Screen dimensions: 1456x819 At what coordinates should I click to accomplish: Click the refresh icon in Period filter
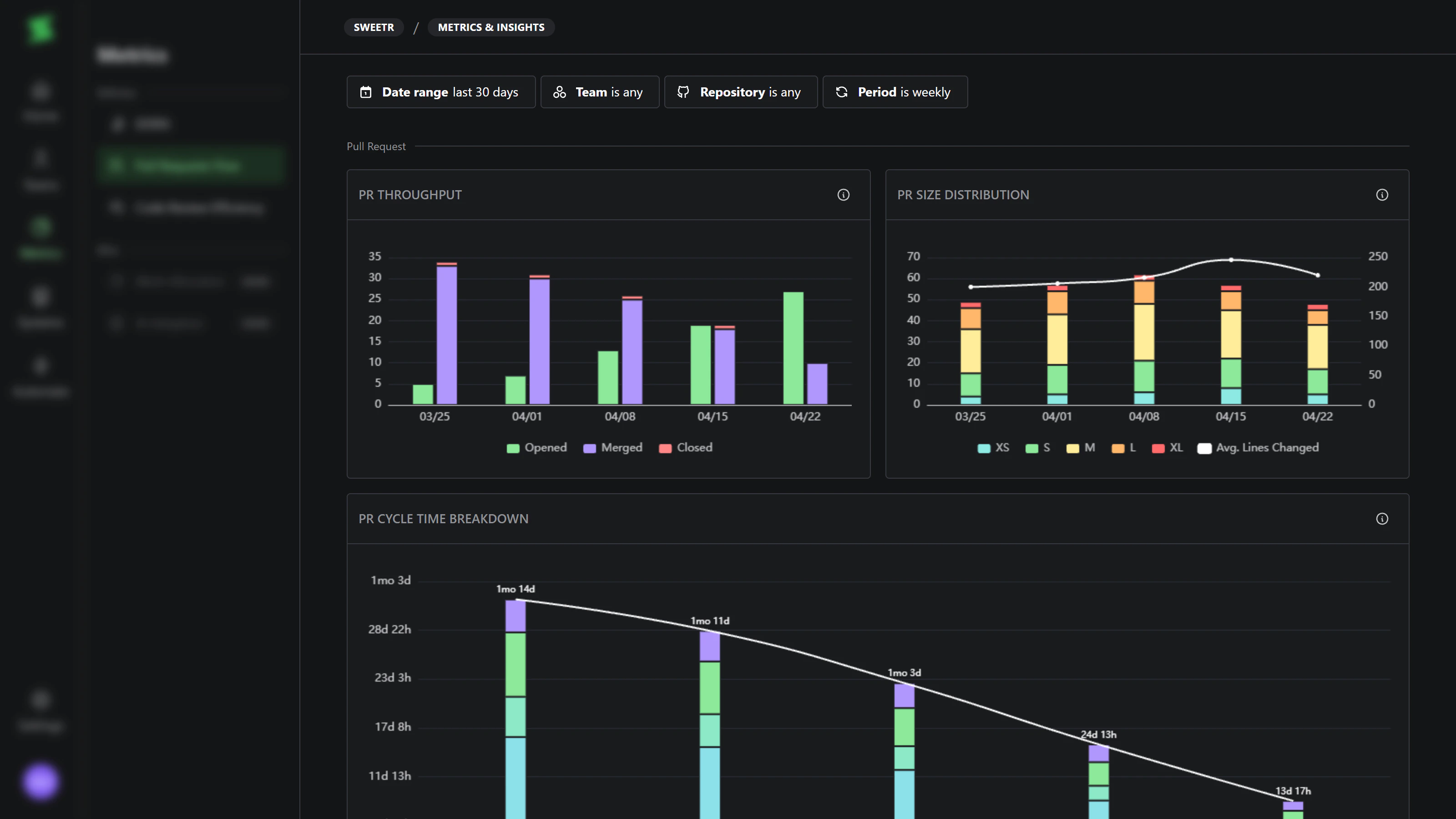842,92
